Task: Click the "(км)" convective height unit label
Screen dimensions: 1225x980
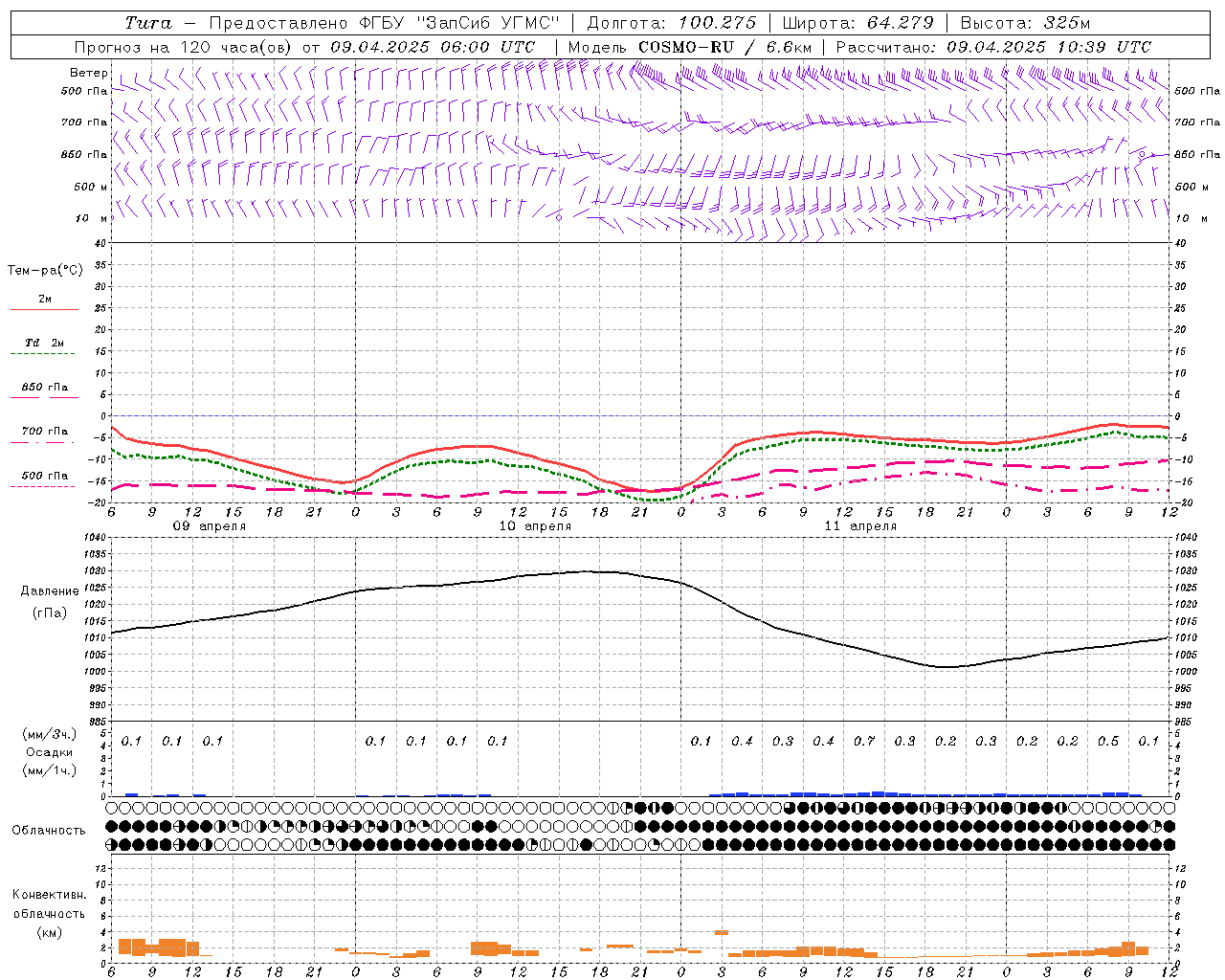Action: click(49, 932)
